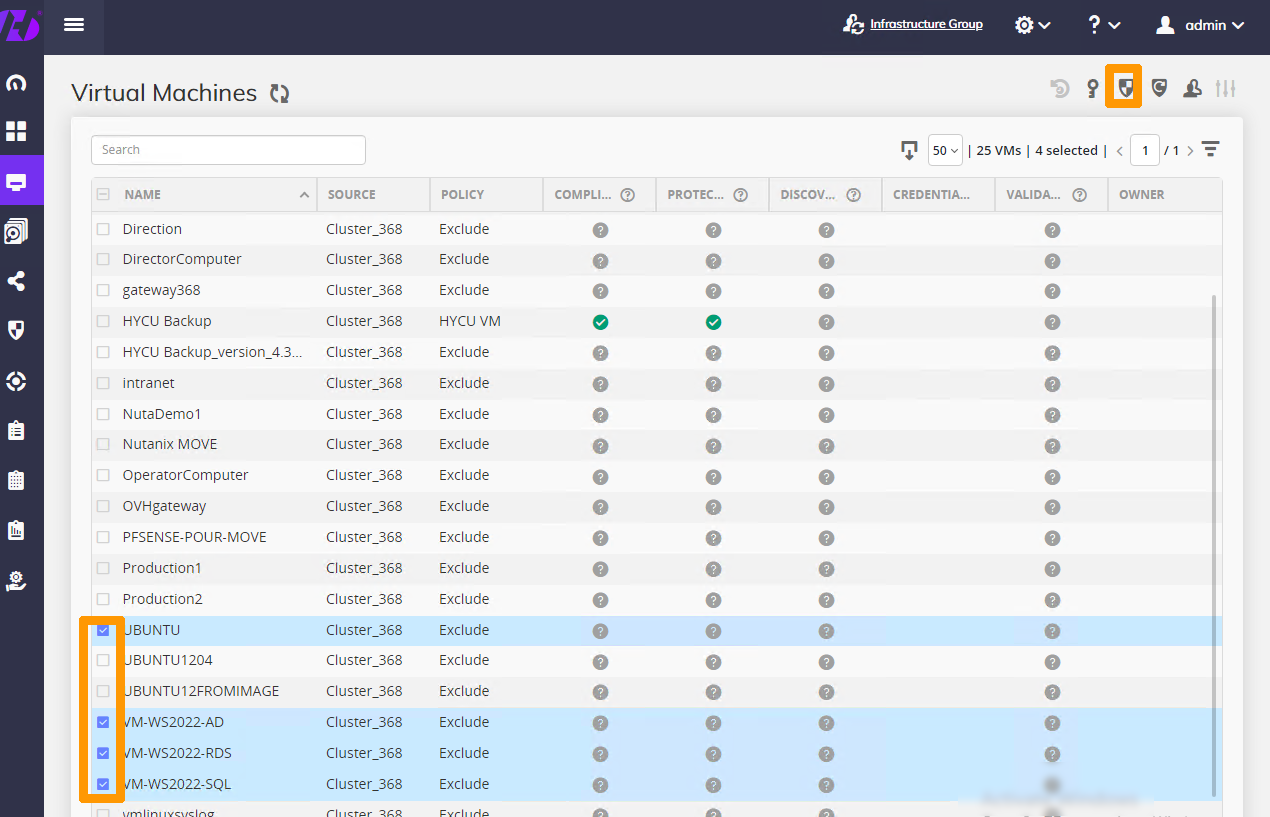Click the export download icon beside page size

[909, 151]
